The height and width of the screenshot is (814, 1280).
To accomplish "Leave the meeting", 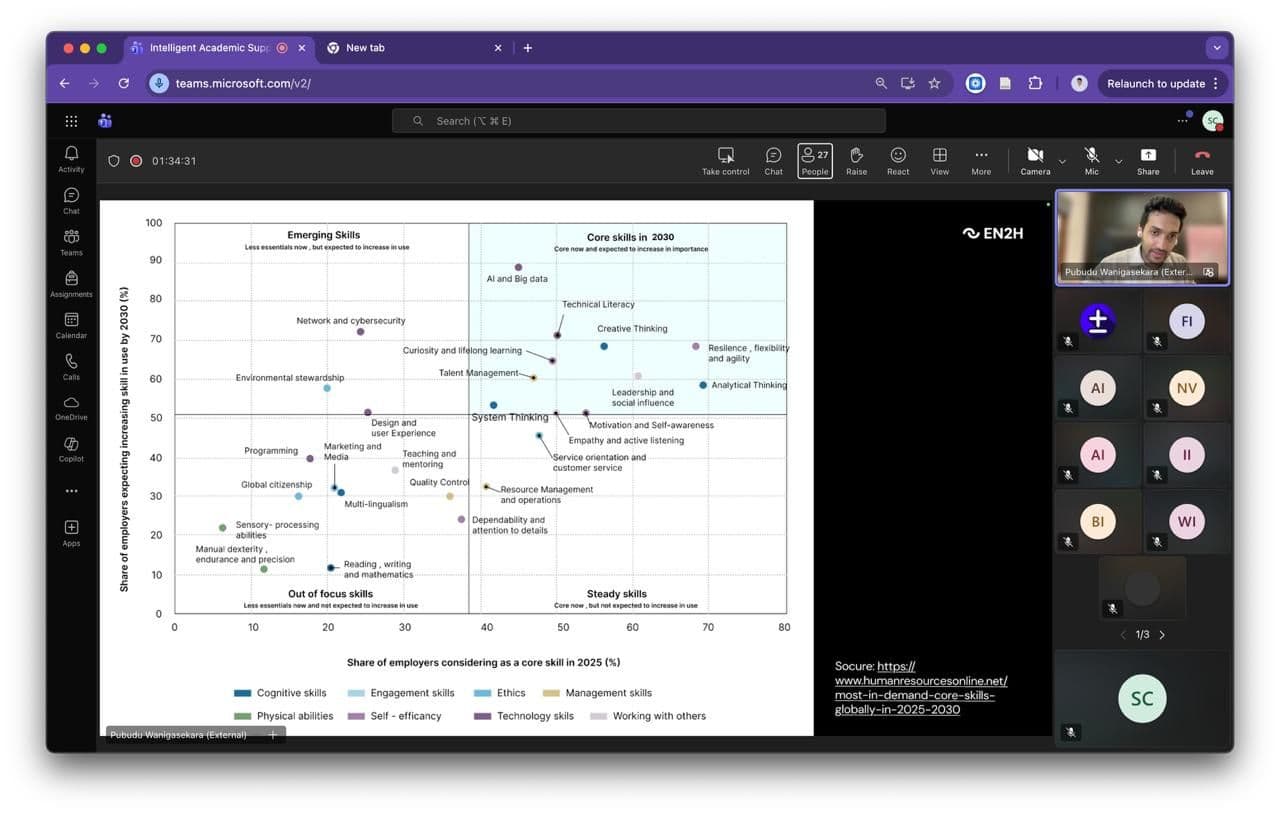I will (1201, 160).
